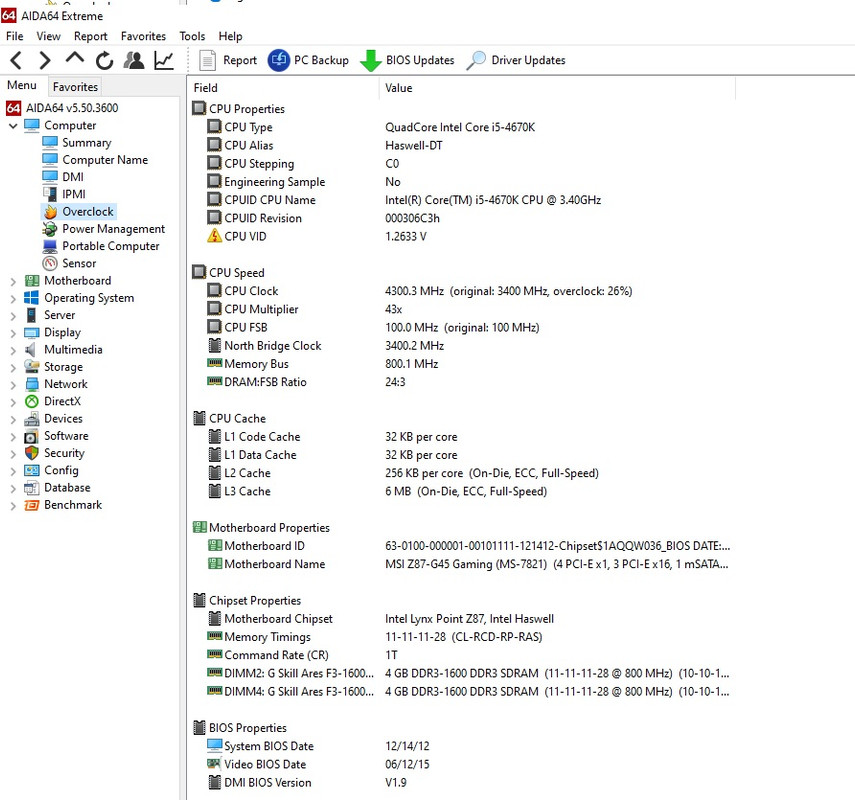This screenshot has width=855, height=800.
Task: Expand the Operating System node
Action: [x=13, y=299]
